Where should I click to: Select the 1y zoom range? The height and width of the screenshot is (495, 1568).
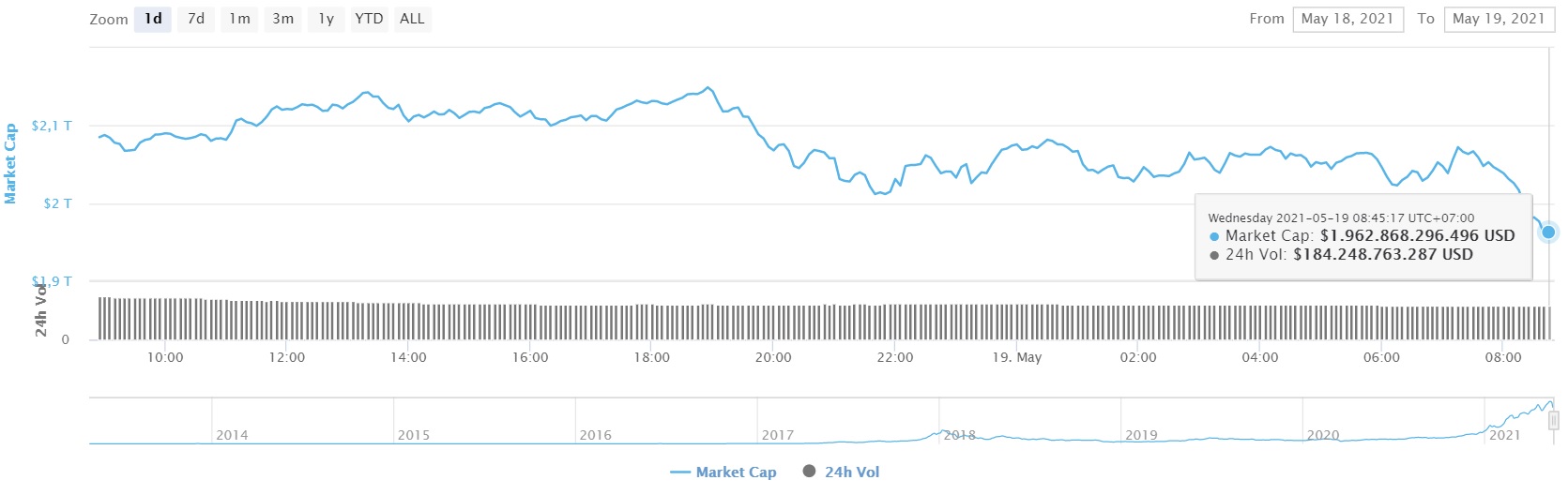(x=326, y=19)
